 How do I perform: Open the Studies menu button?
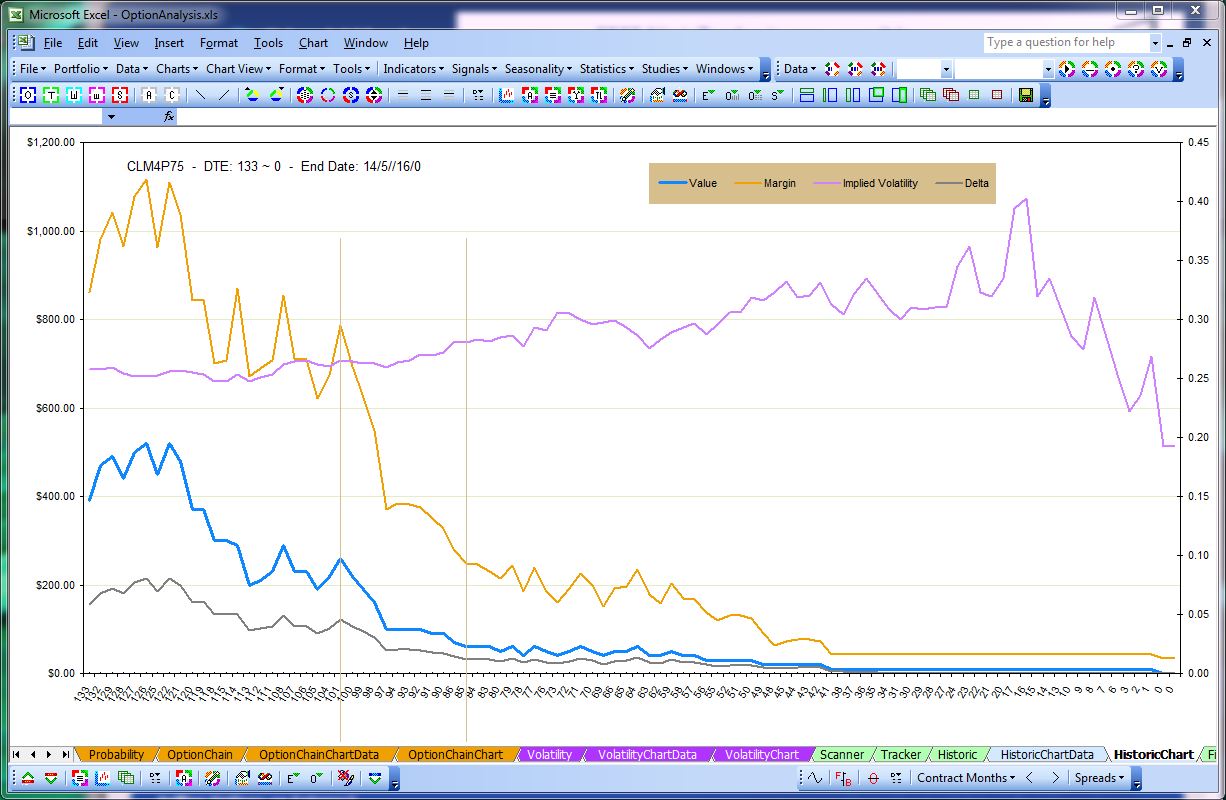pos(664,69)
